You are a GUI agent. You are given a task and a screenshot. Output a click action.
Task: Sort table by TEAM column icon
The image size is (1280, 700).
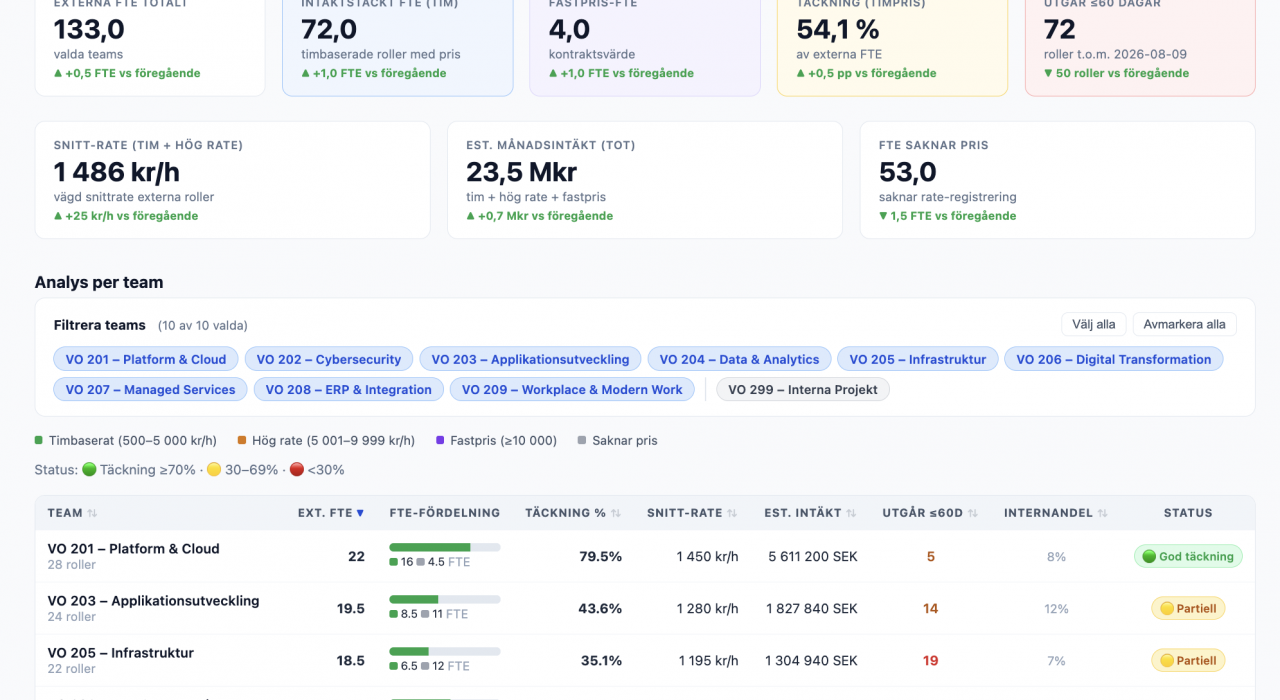(x=92, y=513)
